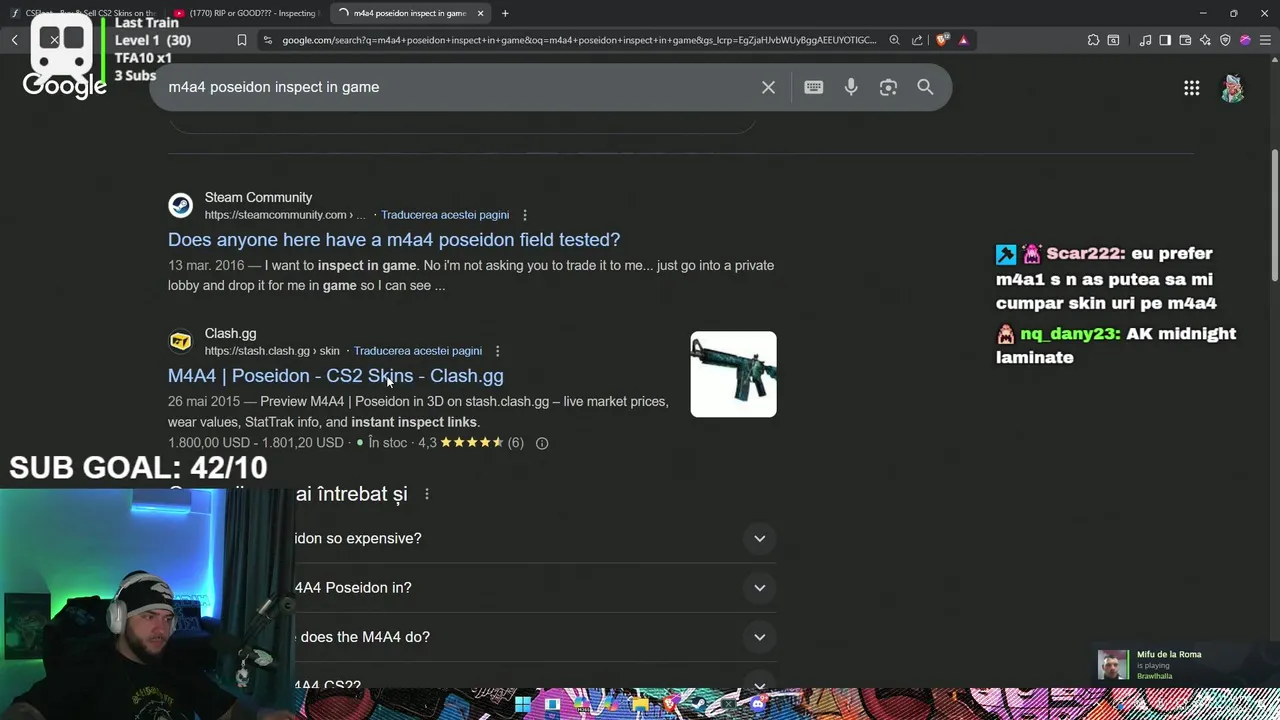Open the Steam Community site name
The height and width of the screenshot is (720, 1280).
pos(258,198)
